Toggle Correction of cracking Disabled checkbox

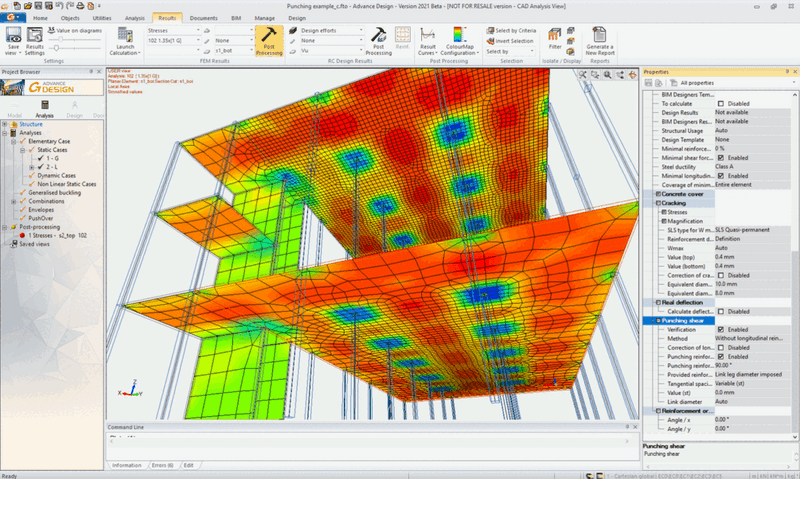click(721, 275)
